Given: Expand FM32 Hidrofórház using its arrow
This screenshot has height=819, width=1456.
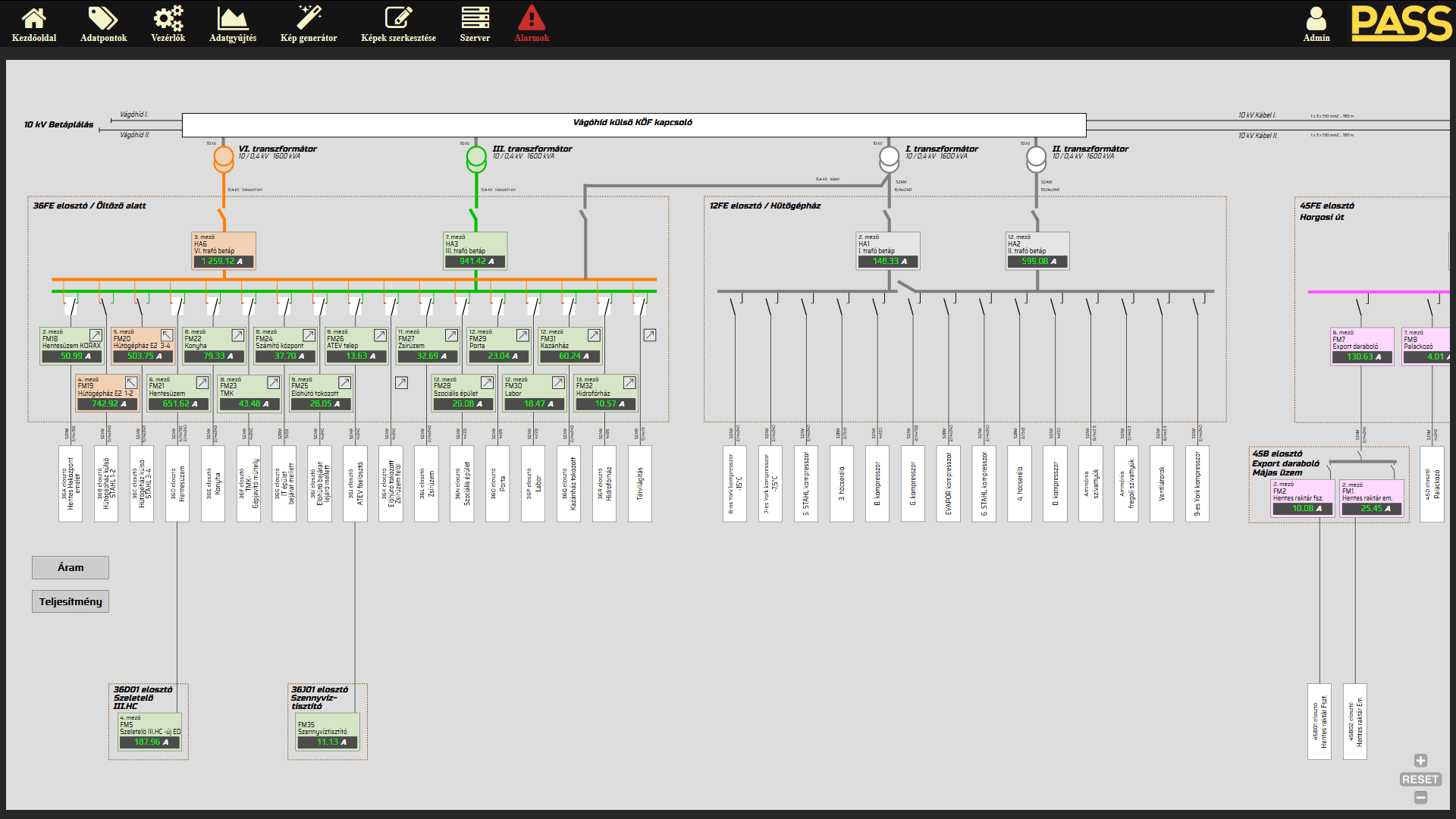Looking at the screenshot, I should (x=629, y=383).
